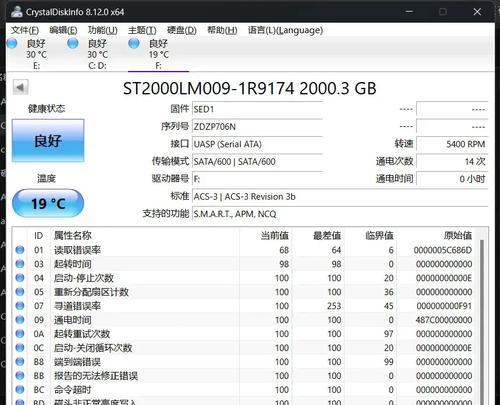500x405 pixels.
Task: Click status icon of row B8 端到端错误
Action: [x=20, y=362]
